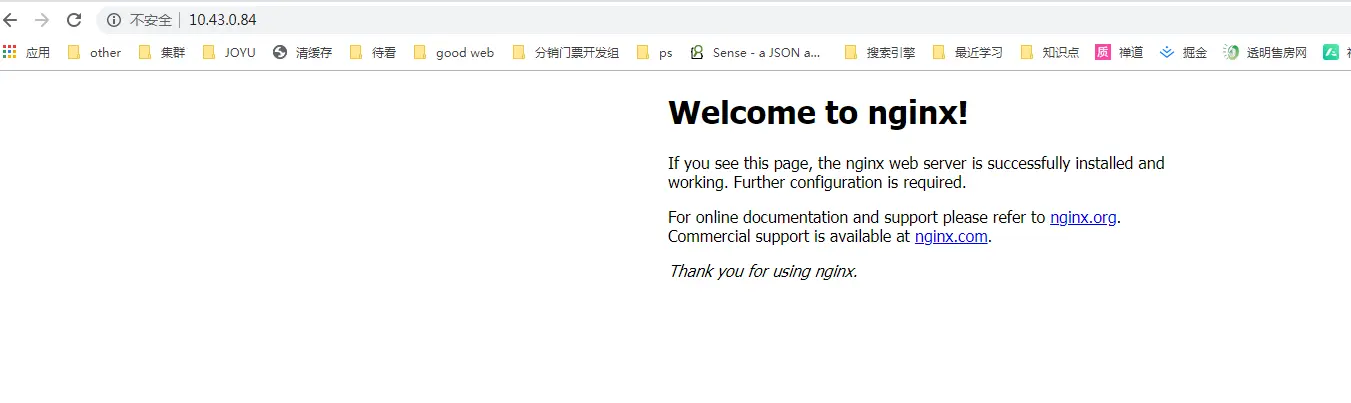Image resolution: width=1351 pixels, height=403 pixels.
Task: Open the 清缓存 bookmark
Action: coord(303,53)
